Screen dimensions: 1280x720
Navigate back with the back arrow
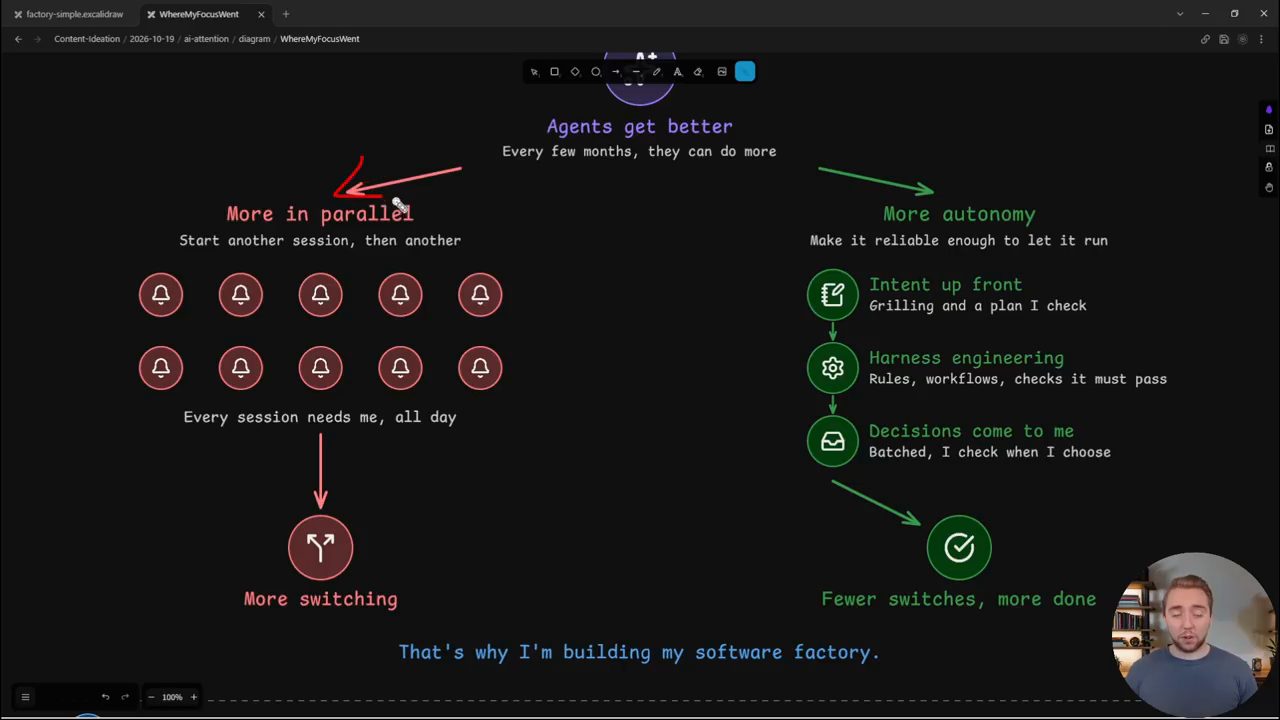click(x=18, y=39)
